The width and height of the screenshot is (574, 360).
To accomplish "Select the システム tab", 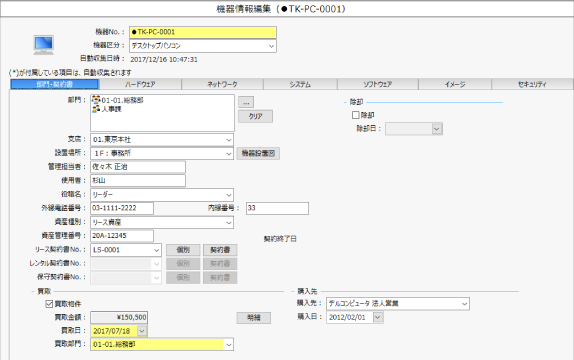I will (300, 84).
